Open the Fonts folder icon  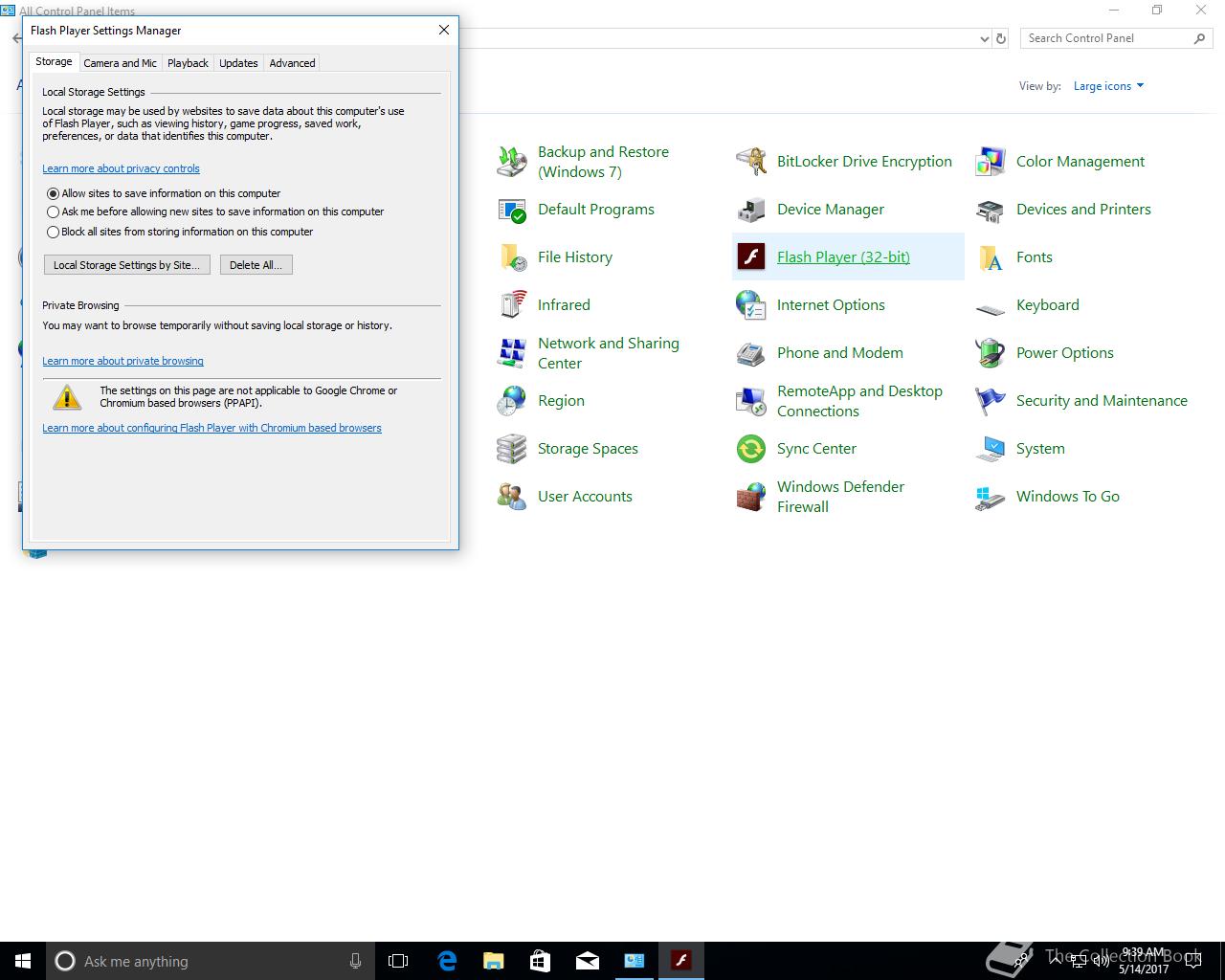point(991,257)
